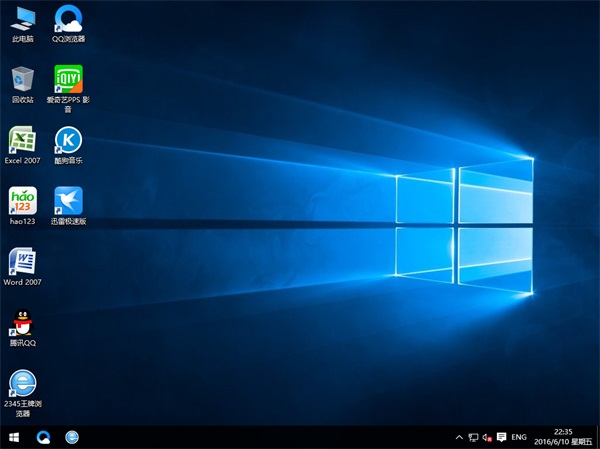Open the taskbar clock and calendar
Image resolution: width=600 pixels, height=449 pixels.
[x=566, y=437]
